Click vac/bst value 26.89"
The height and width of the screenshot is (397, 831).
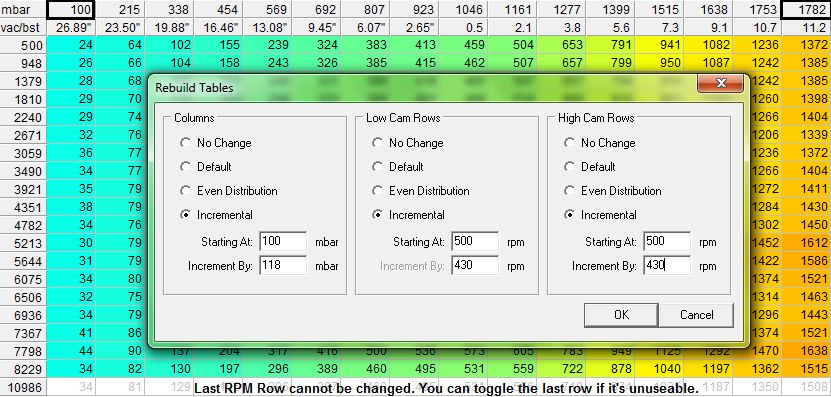[x=70, y=27]
